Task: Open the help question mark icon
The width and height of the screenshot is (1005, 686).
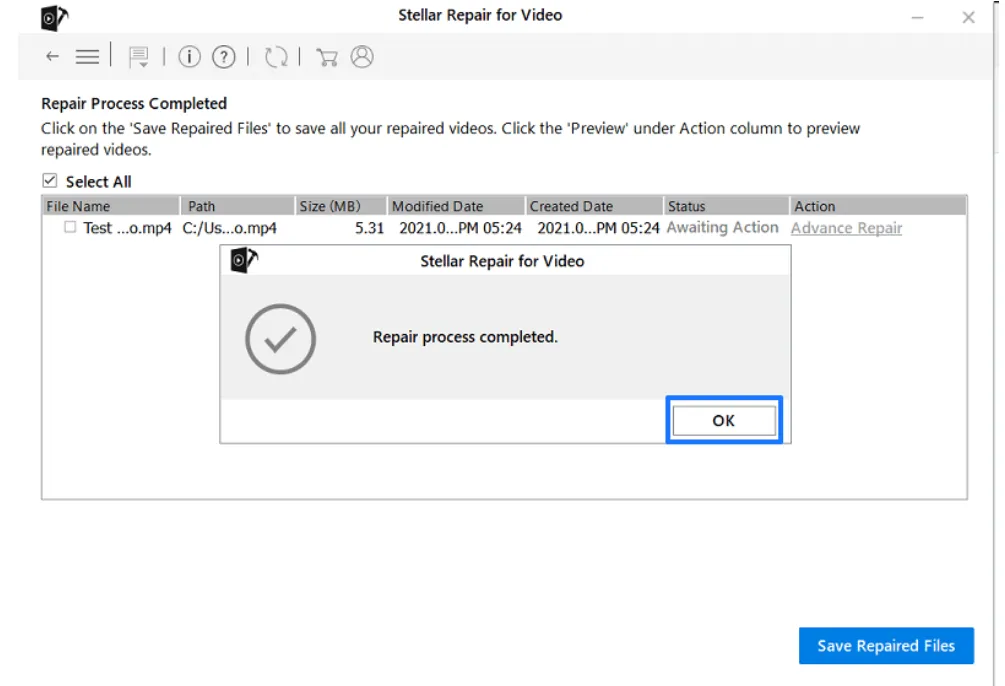Action: tap(224, 57)
